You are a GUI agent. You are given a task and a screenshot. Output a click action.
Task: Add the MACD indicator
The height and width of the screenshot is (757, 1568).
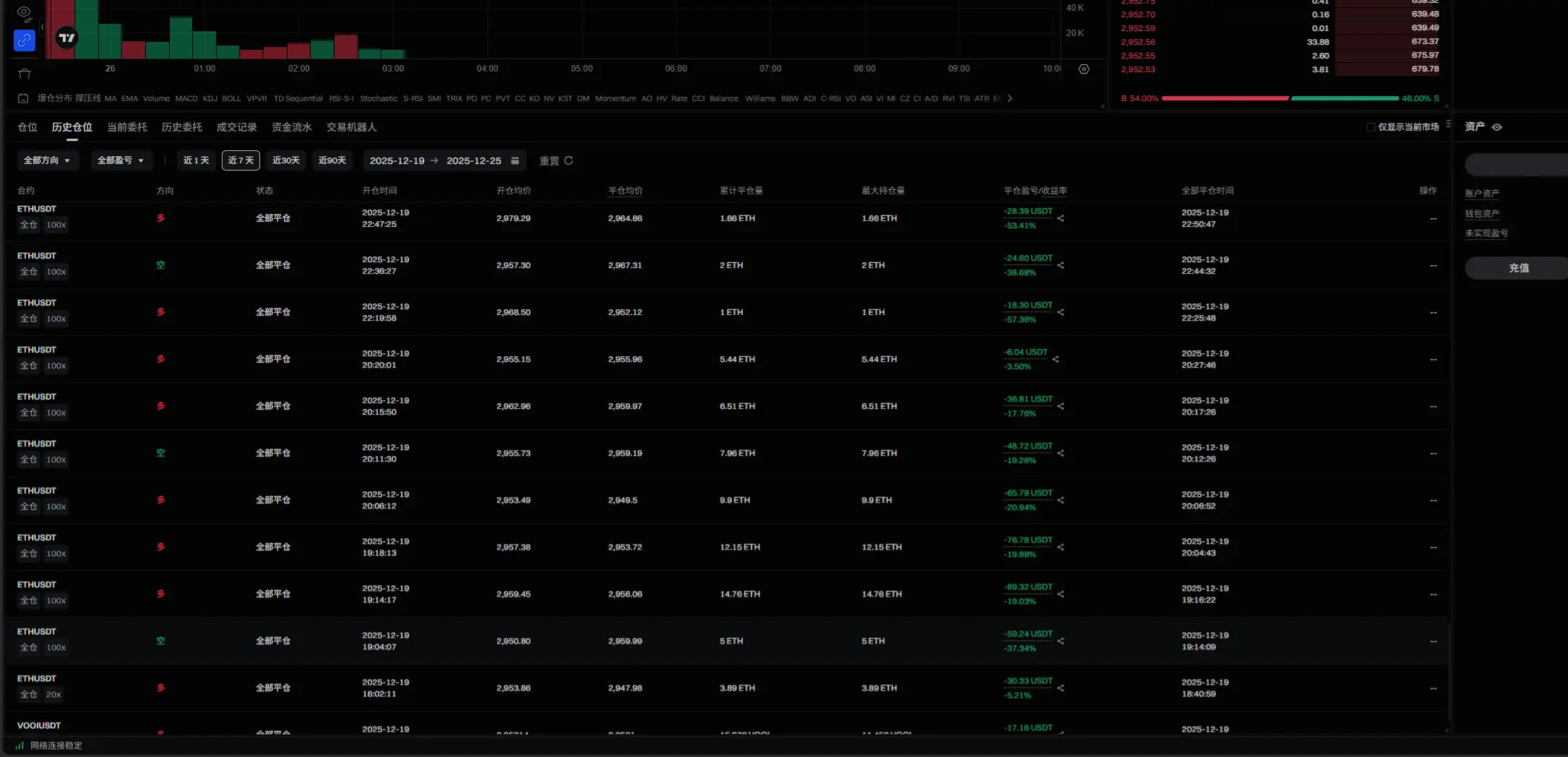coord(186,98)
